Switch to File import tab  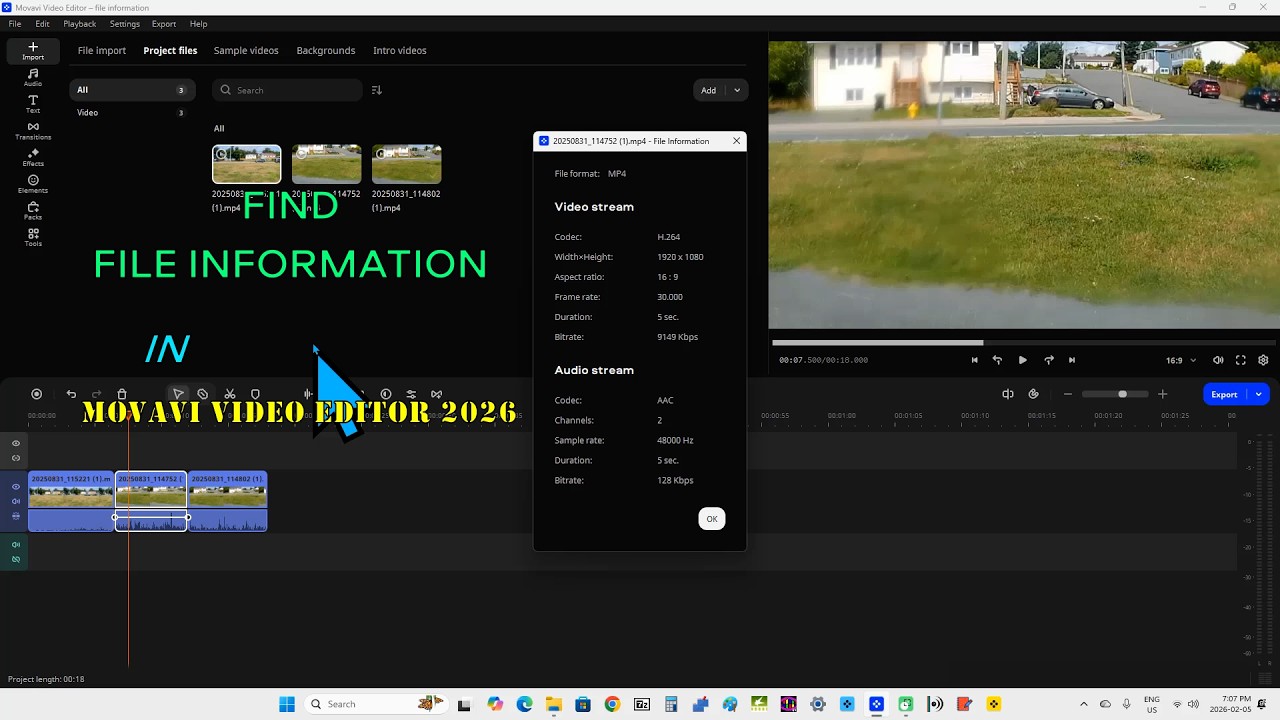(x=102, y=50)
